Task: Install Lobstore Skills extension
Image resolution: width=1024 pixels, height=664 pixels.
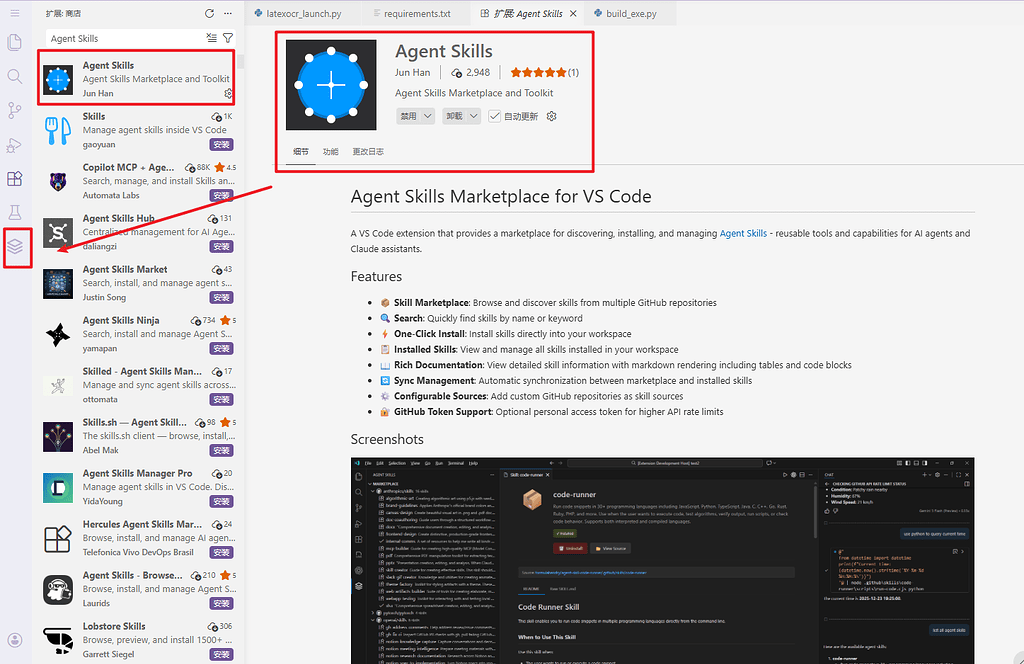Action: click(x=221, y=654)
